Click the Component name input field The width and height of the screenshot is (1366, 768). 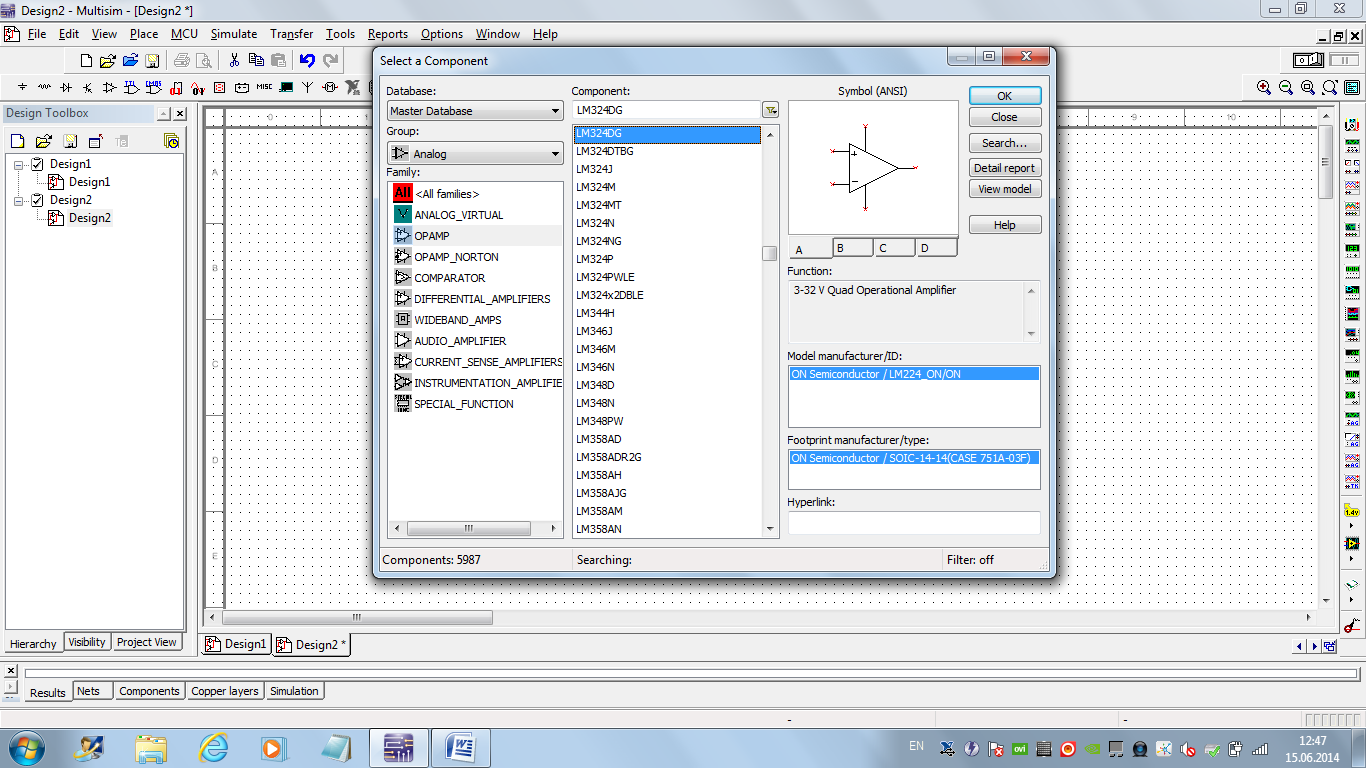click(667, 110)
